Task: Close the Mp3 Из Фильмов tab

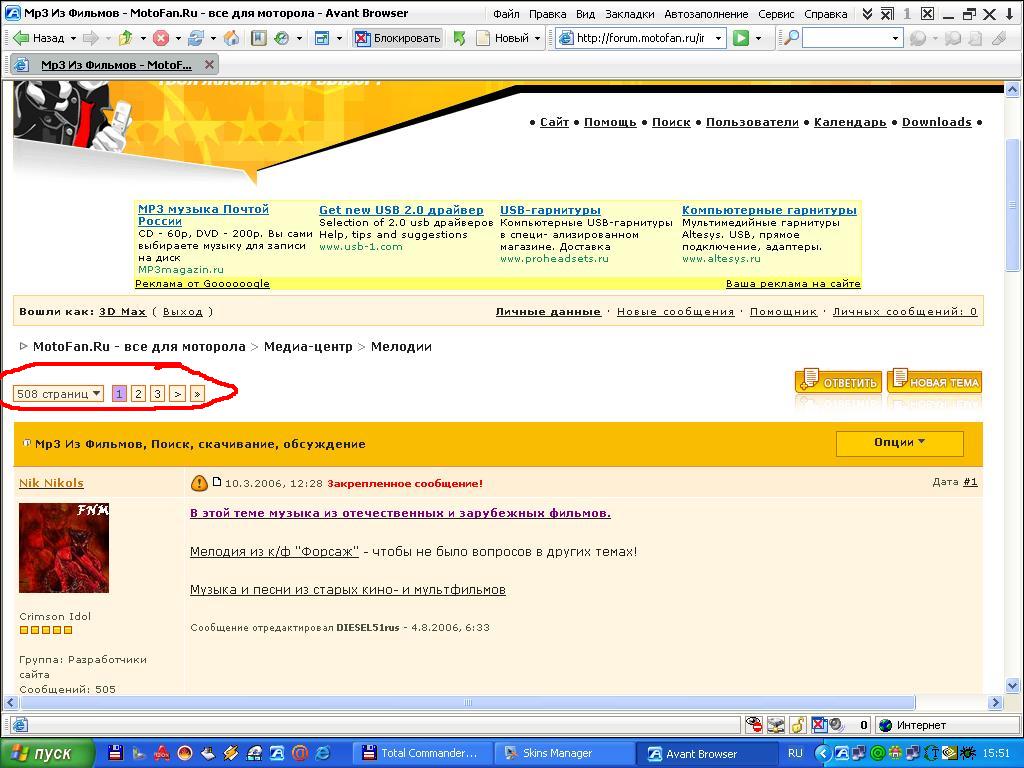Action: [209, 65]
